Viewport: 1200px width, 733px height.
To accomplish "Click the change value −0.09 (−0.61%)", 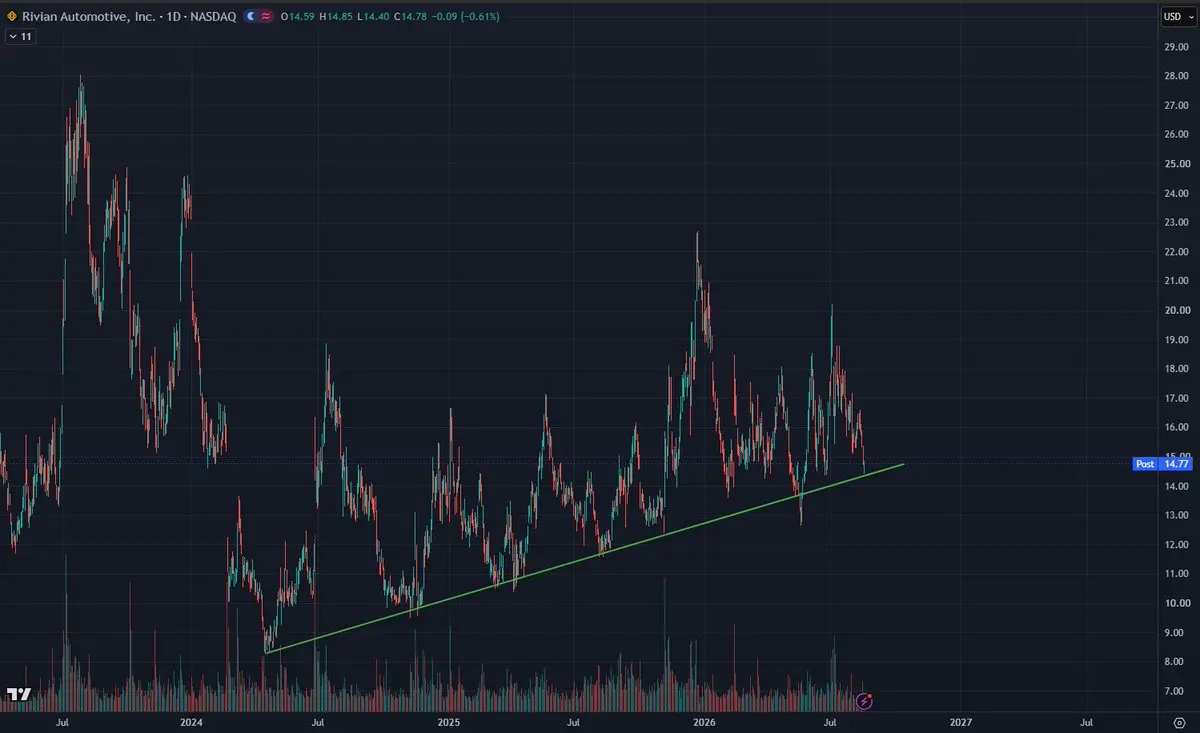I will tap(466, 17).
